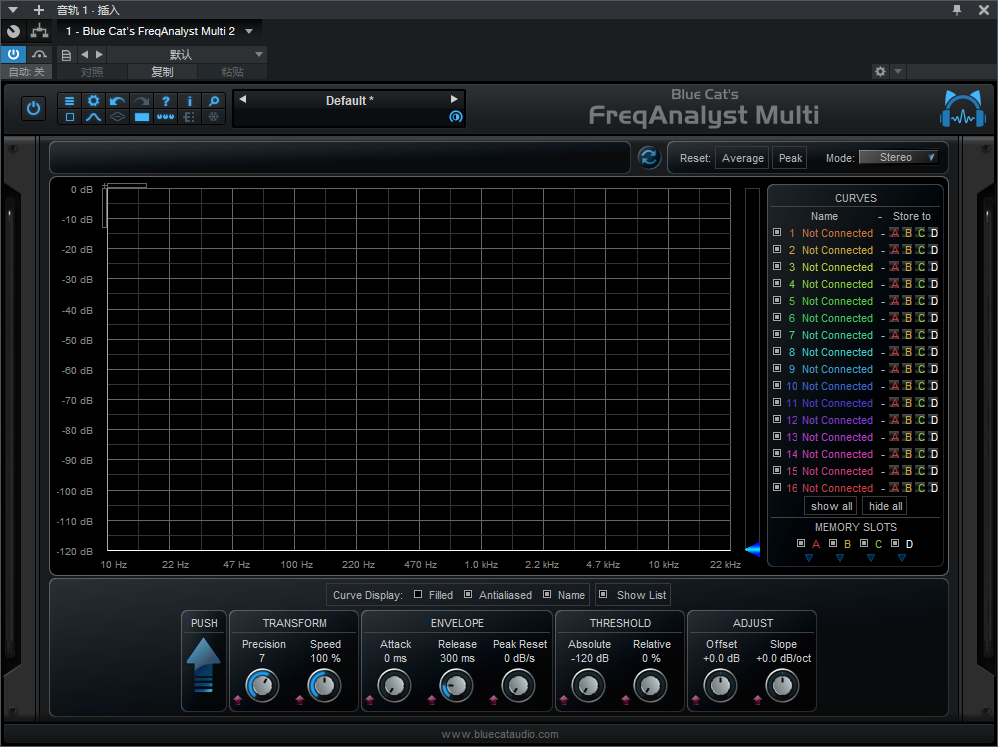Screen dimensions: 998x747
Task: Expand memory slot A triangle
Action: click(x=809, y=558)
